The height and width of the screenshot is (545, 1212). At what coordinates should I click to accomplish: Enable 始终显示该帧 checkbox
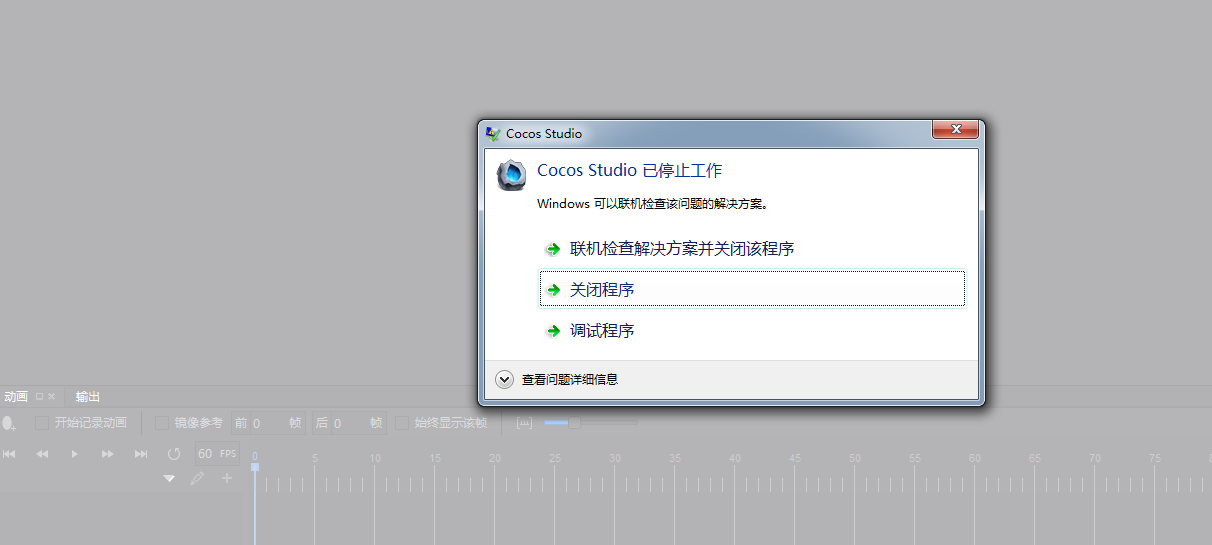402,423
